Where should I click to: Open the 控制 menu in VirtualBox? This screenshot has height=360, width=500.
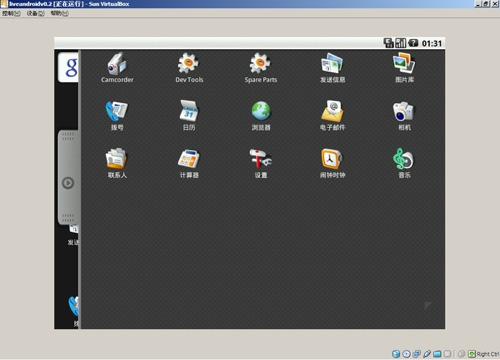pos(11,13)
